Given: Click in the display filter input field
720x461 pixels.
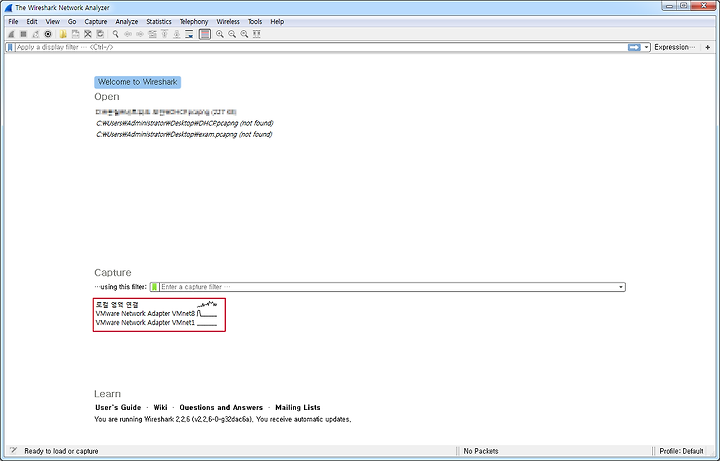Looking at the screenshot, I should 321,47.
